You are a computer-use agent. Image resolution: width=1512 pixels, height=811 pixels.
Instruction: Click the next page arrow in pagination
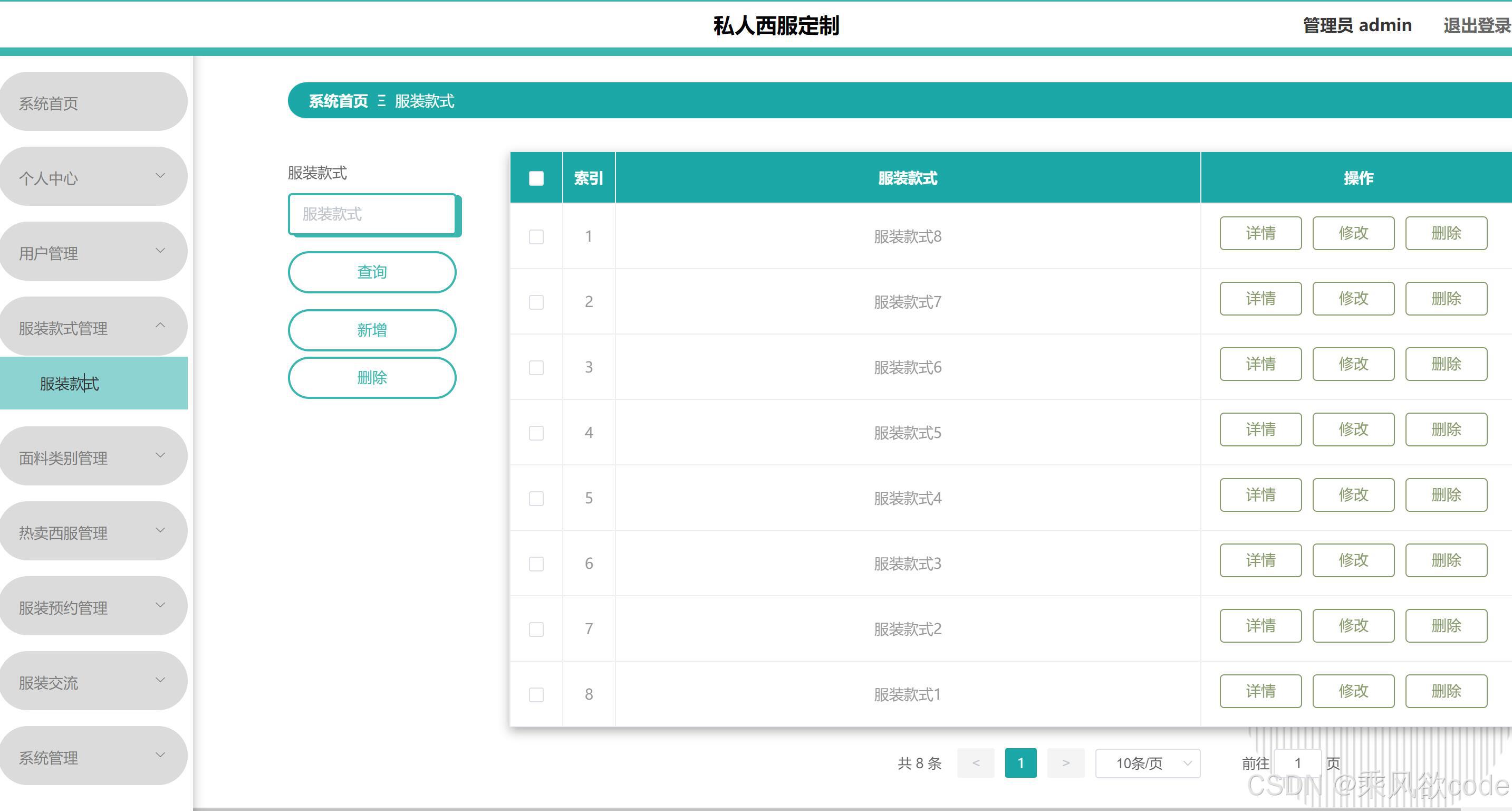(1065, 763)
